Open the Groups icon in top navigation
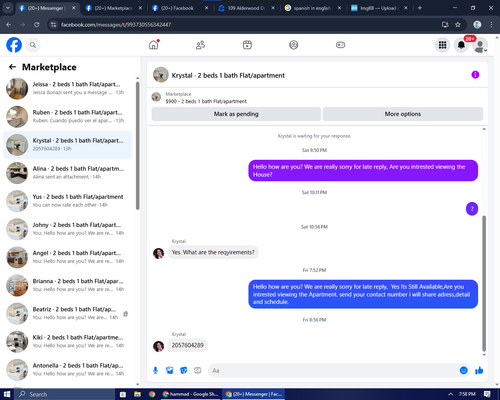The width and height of the screenshot is (500, 400). [x=294, y=45]
